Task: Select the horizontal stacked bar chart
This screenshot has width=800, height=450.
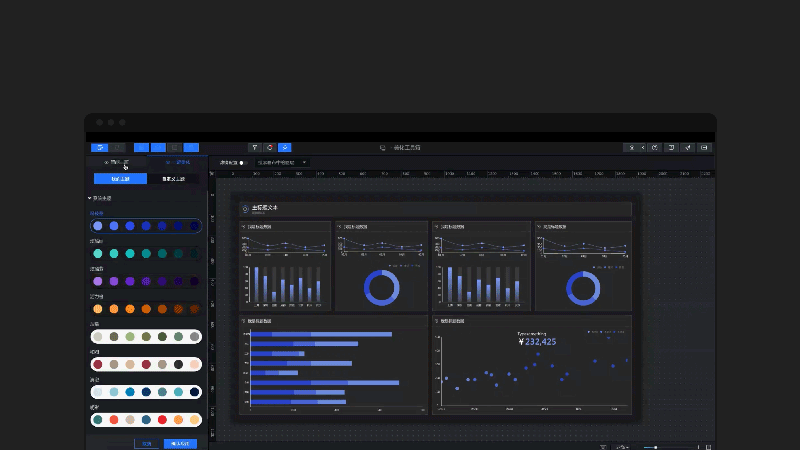Action: (x=334, y=369)
